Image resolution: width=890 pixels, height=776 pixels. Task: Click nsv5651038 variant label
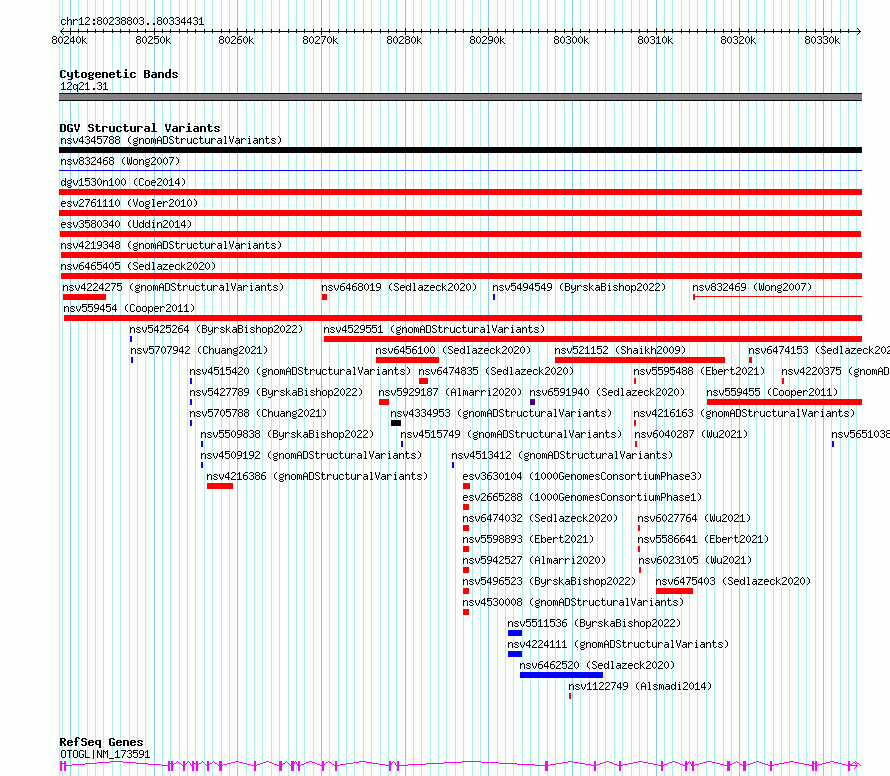(860, 434)
